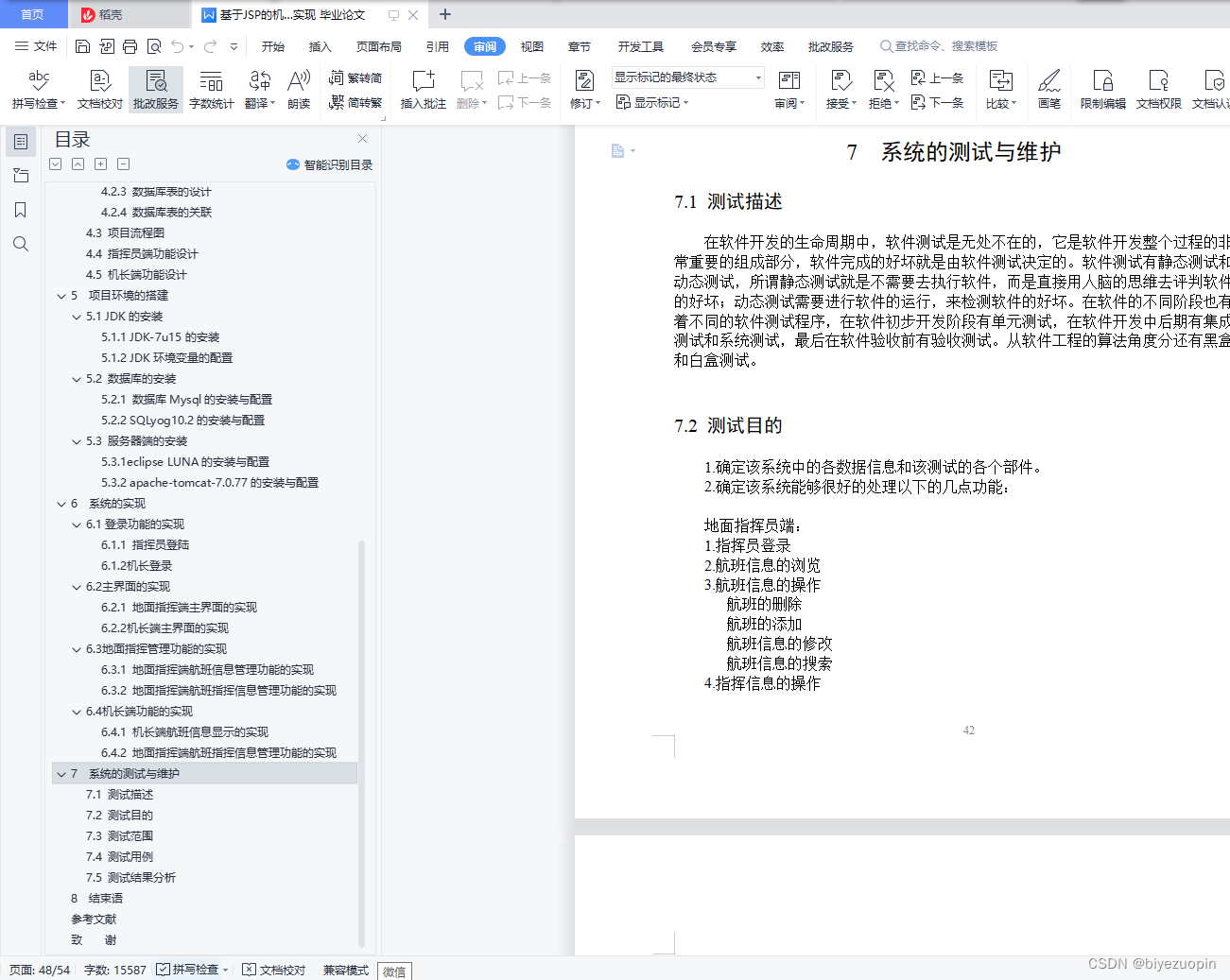Collapse the 5 项目环境的搭建 node
Image resolution: width=1230 pixels, height=980 pixels.
click(61, 296)
